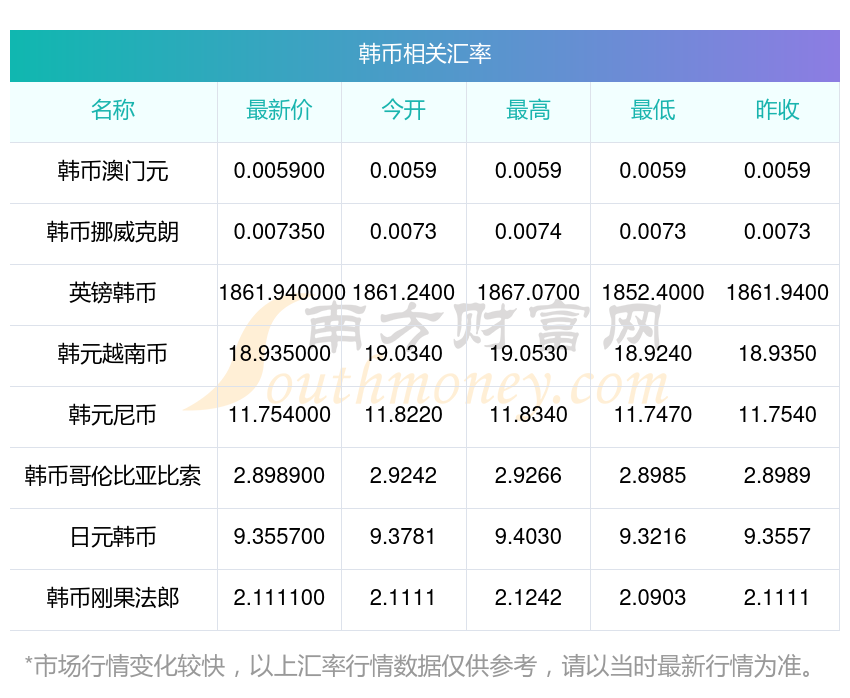Select the 英镑韩币 row name
Image resolution: width=850 pixels, height=698 pixels.
(113, 293)
